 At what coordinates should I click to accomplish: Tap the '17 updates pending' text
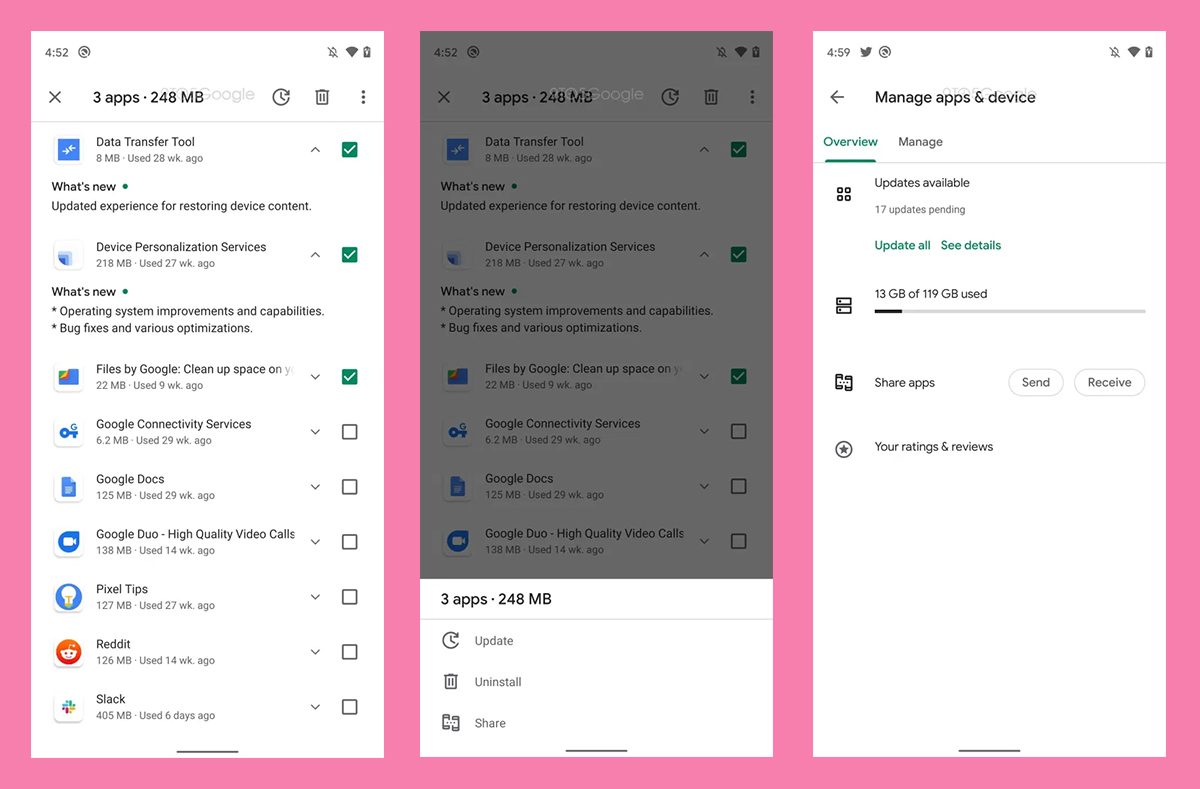(x=920, y=210)
